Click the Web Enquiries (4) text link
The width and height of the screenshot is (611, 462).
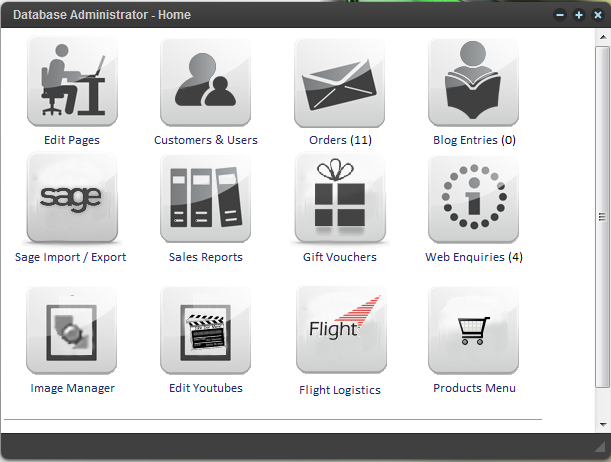coord(474,257)
